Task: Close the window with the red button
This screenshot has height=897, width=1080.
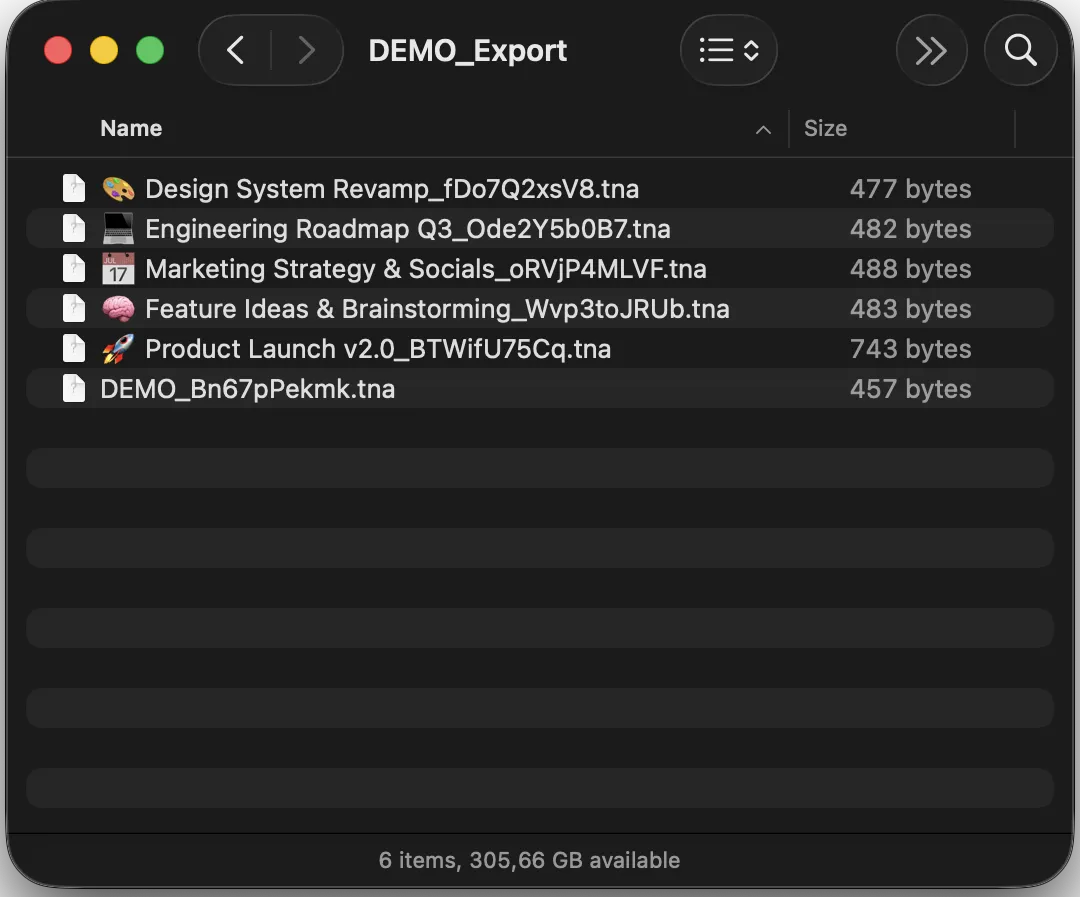Action: 58,50
